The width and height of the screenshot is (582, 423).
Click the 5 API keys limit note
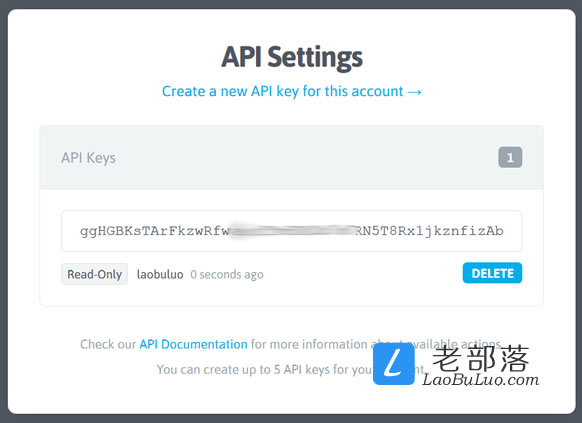pos(264,370)
